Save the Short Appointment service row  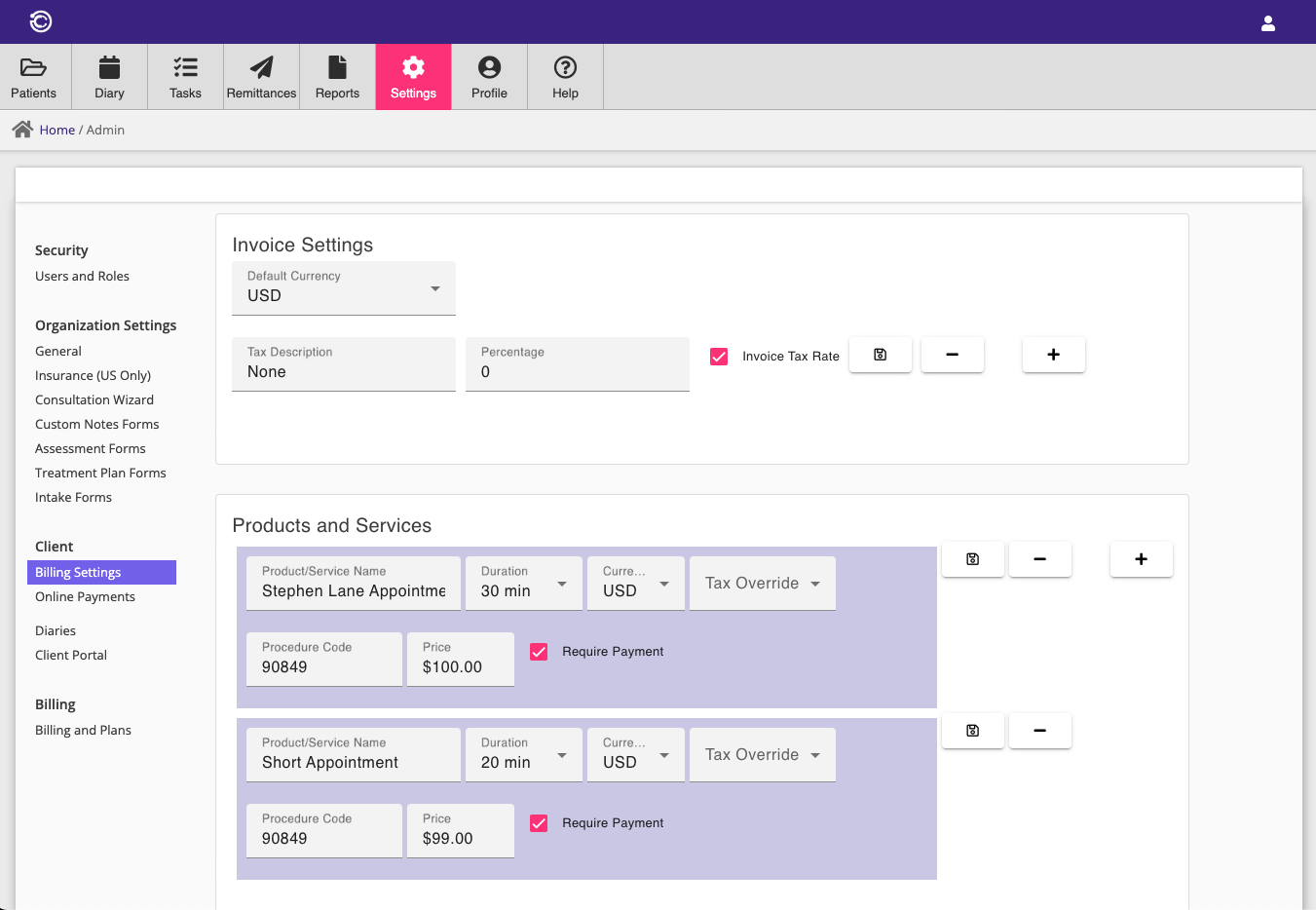(972, 731)
